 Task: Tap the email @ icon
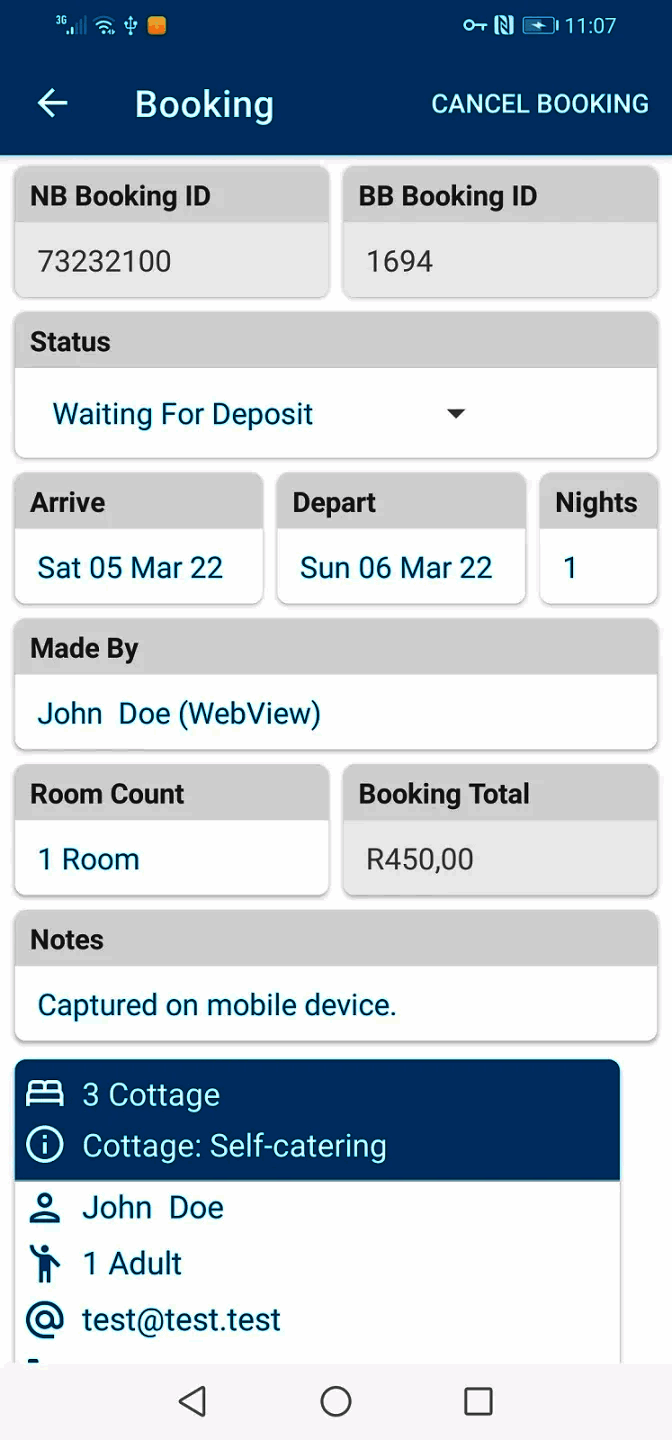pyautogui.click(x=44, y=1320)
